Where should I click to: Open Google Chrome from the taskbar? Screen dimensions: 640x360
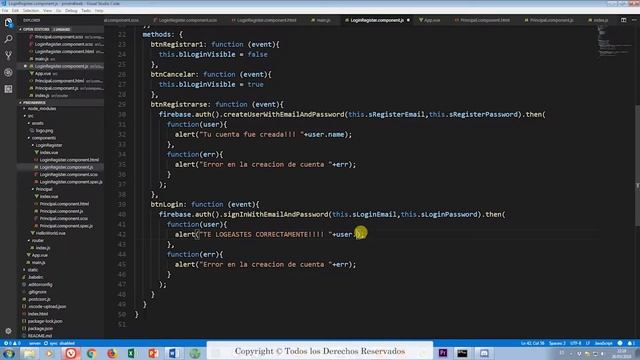coord(91,353)
